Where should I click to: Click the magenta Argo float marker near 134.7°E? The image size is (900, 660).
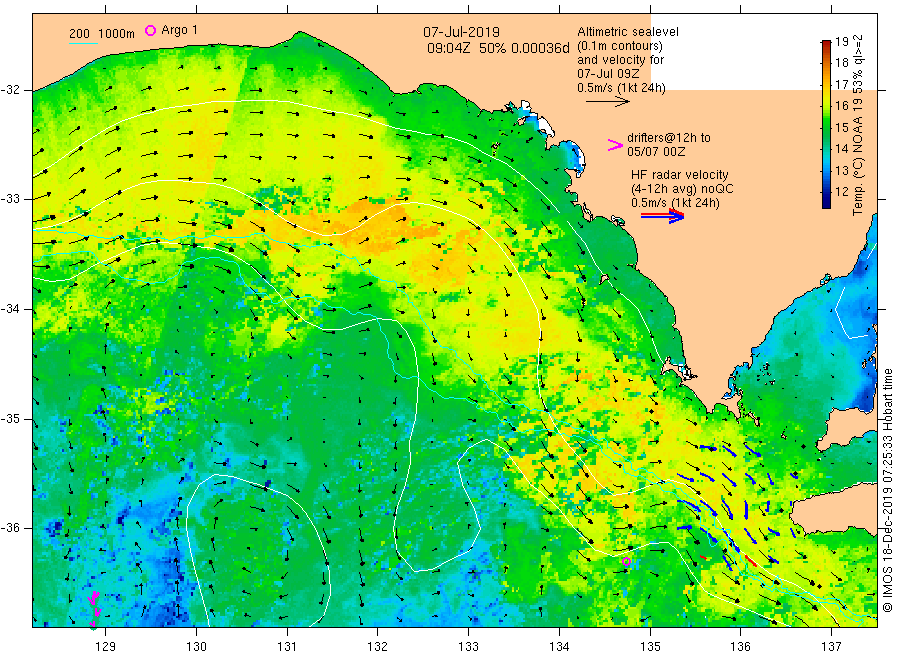pos(626,561)
